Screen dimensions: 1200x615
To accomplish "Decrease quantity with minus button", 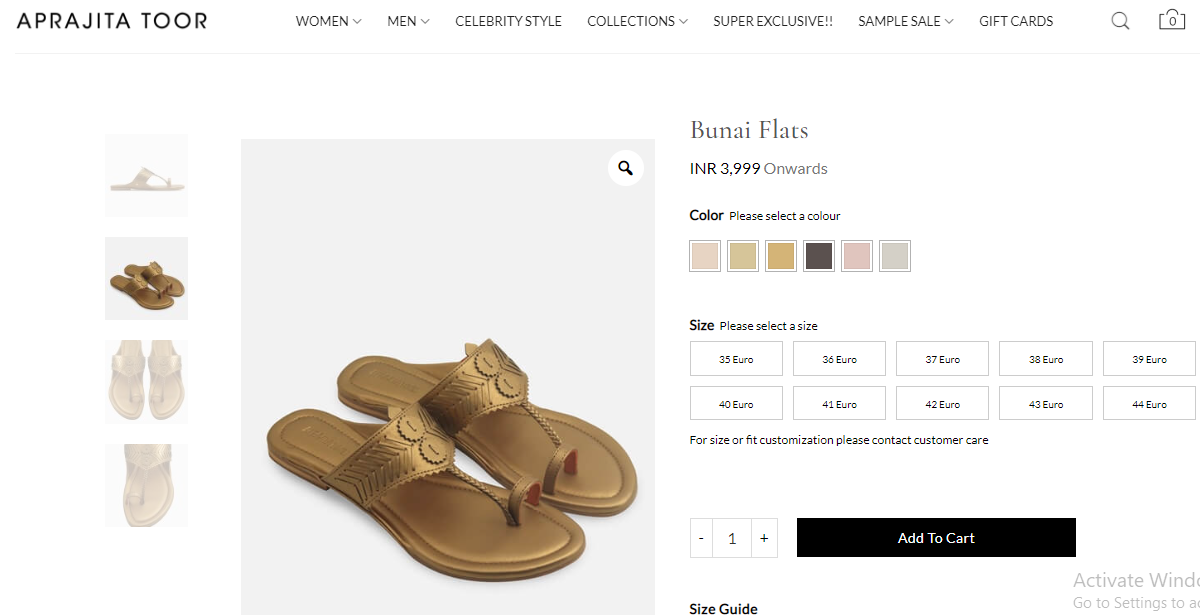I will pos(701,538).
